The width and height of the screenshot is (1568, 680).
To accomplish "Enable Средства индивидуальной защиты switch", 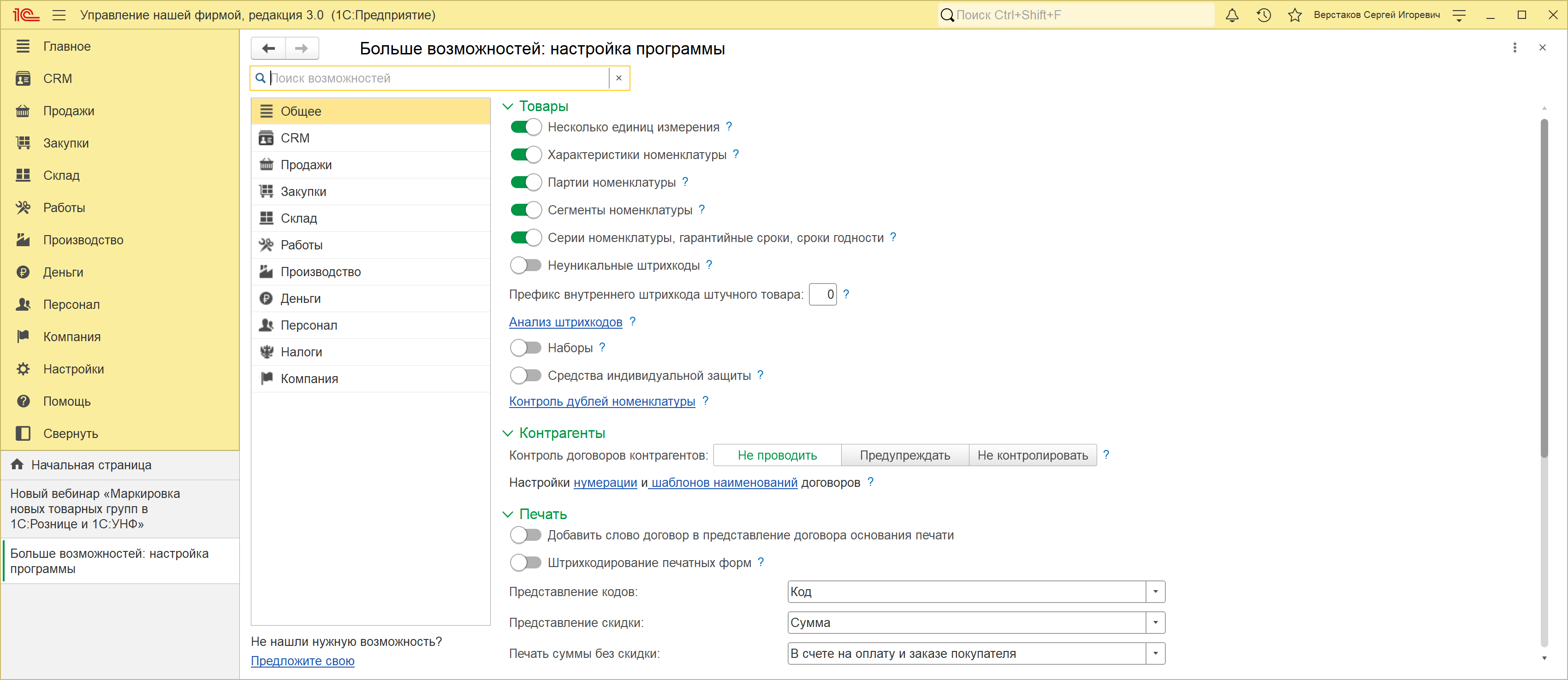I will point(525,375).
